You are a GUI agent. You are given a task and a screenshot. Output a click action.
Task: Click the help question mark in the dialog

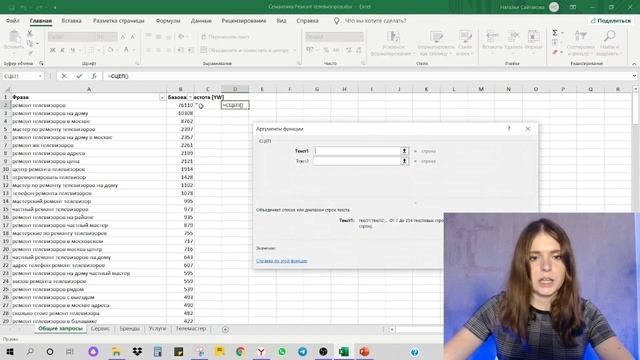click(509, 129)
